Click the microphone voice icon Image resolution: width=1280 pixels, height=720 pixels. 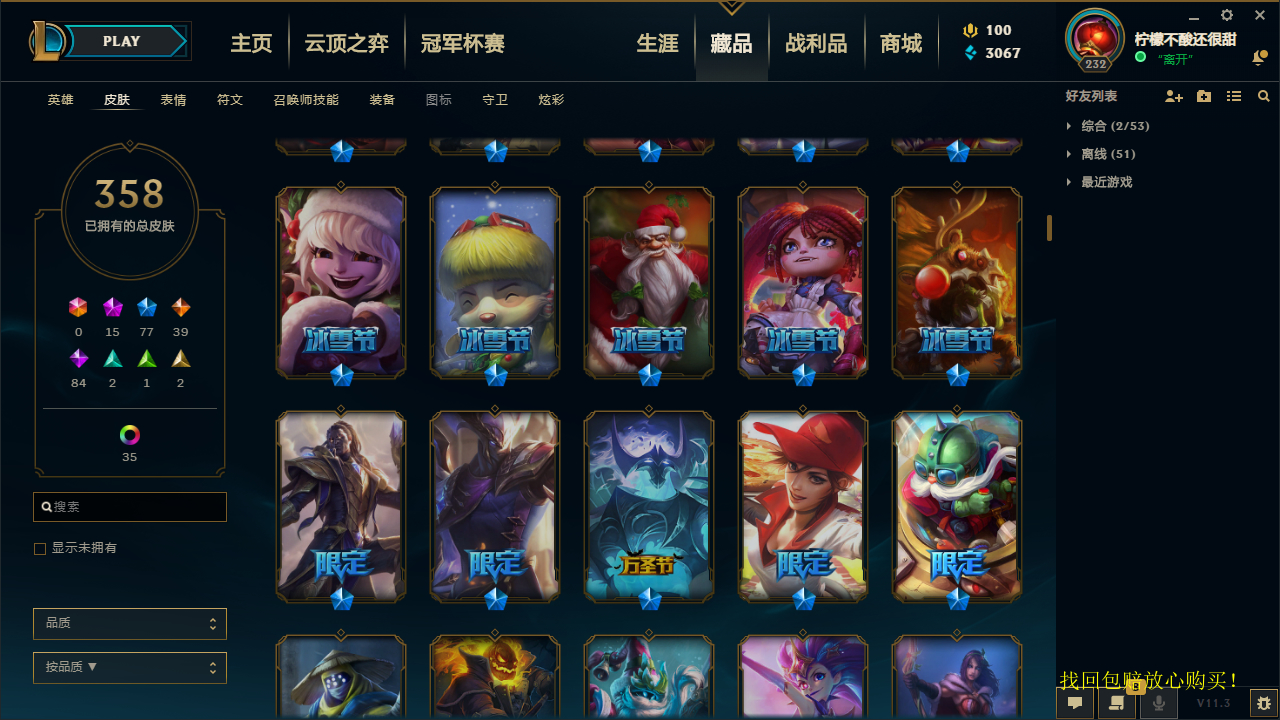point(1159,703)
